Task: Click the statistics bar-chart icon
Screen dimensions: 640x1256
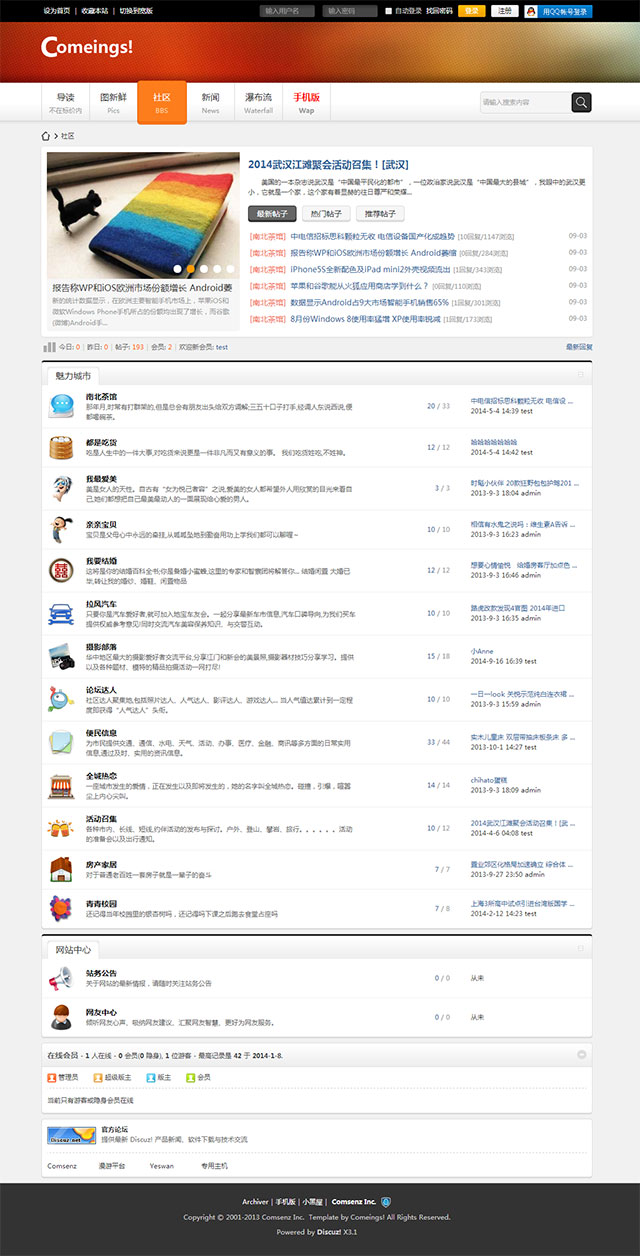Action: 49,346
